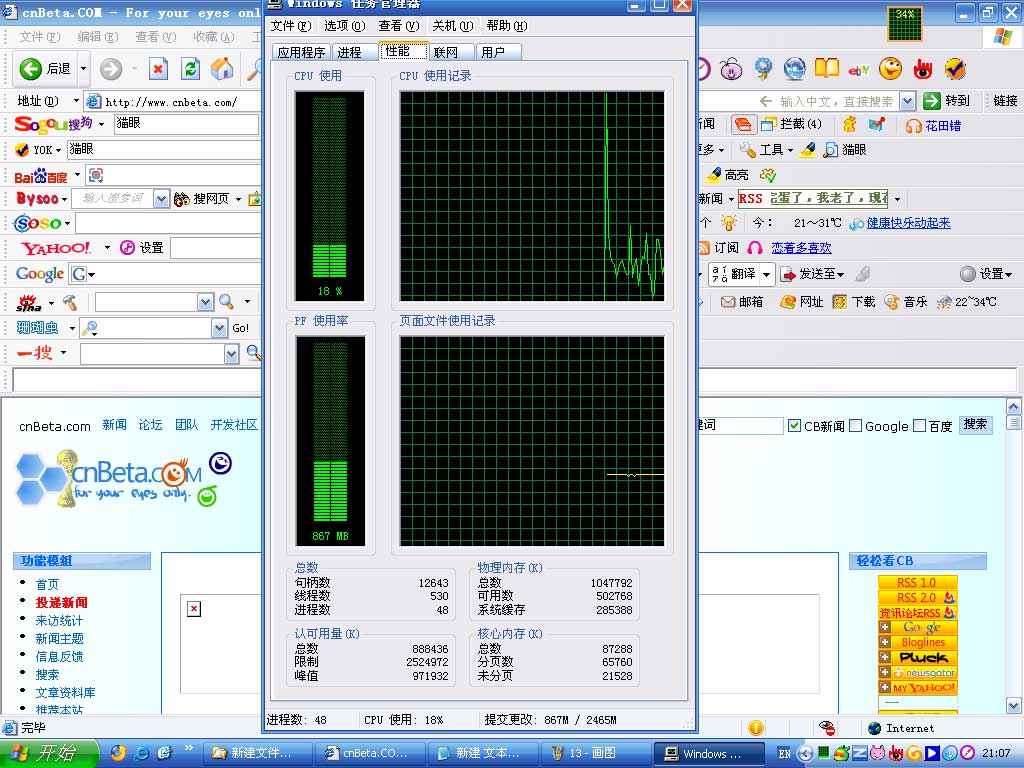
Task: Click the 搜索 button on cnBeta page
Action: [976, 424]
